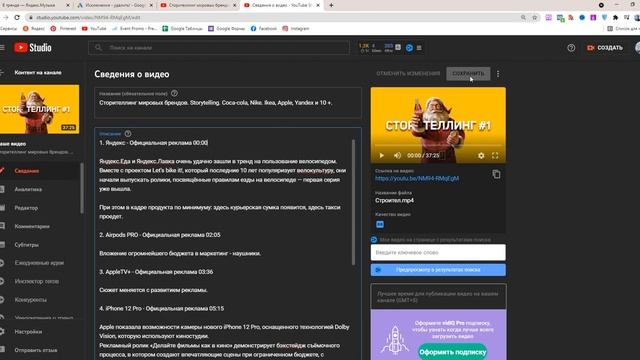
Task: Play the video preview
Action: pyautogui.click(x=382, y=156)
